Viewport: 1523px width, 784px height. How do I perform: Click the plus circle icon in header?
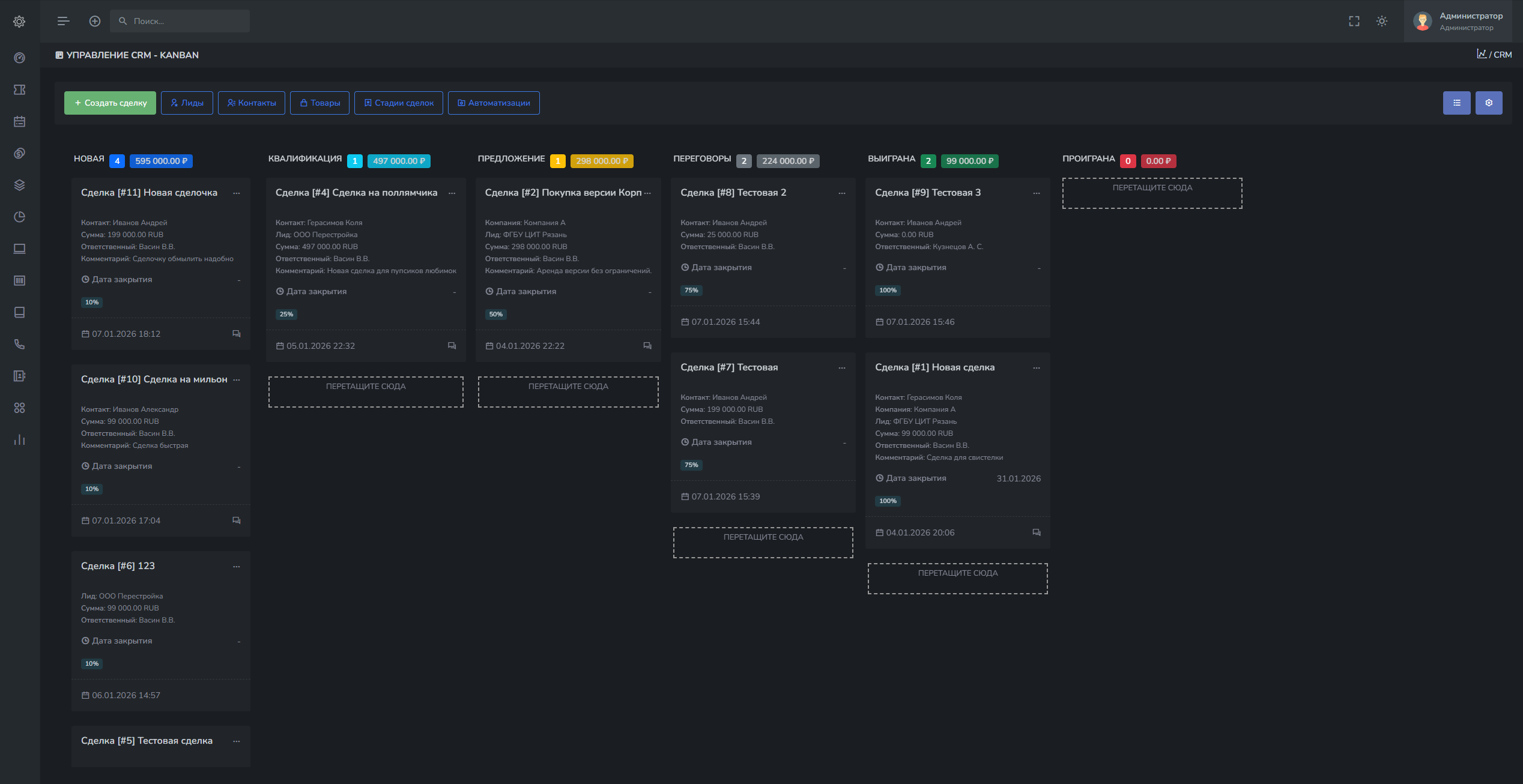[95, 21]
